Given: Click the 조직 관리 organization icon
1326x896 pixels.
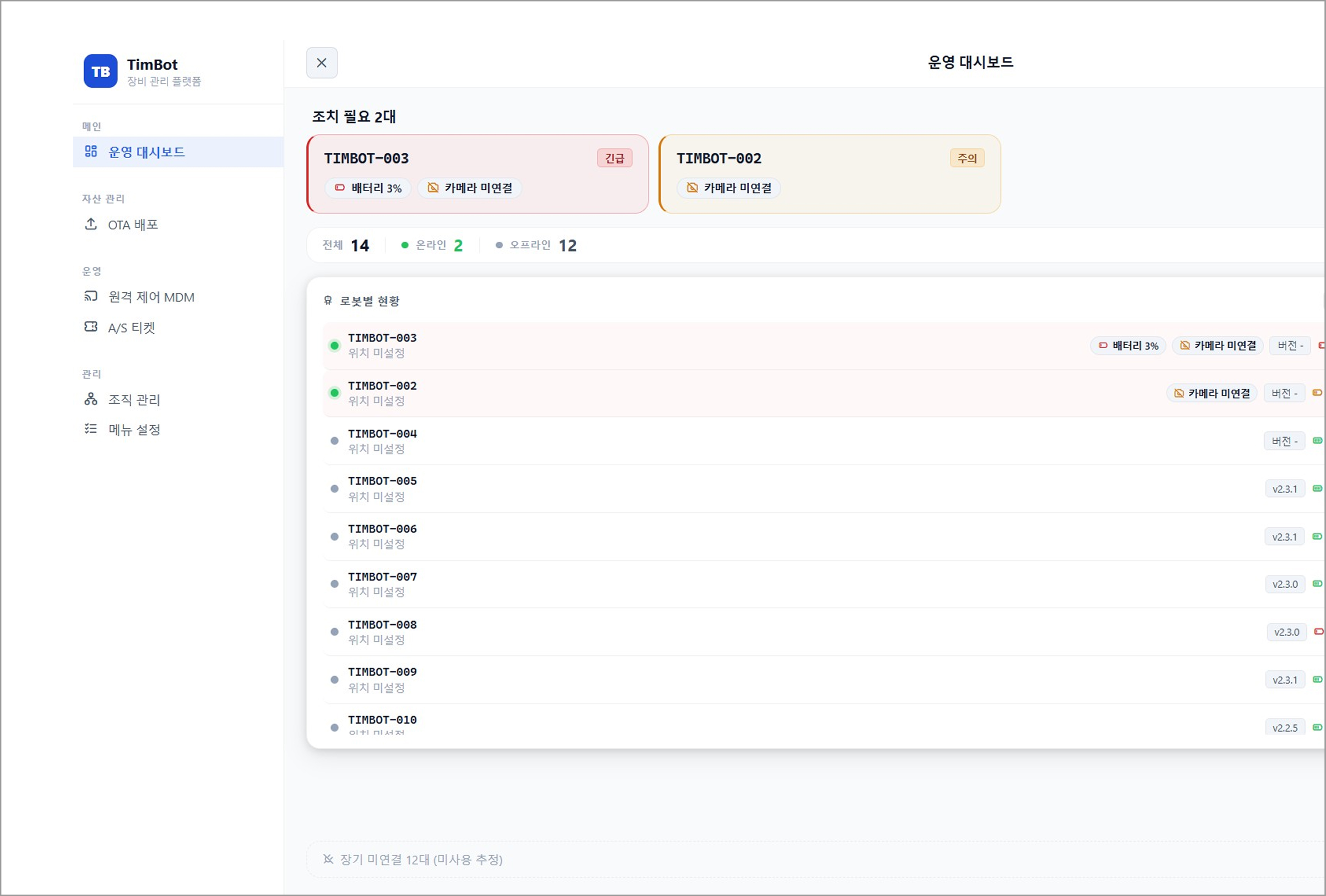Looking at the screenshot, I should tap(91, 399).
